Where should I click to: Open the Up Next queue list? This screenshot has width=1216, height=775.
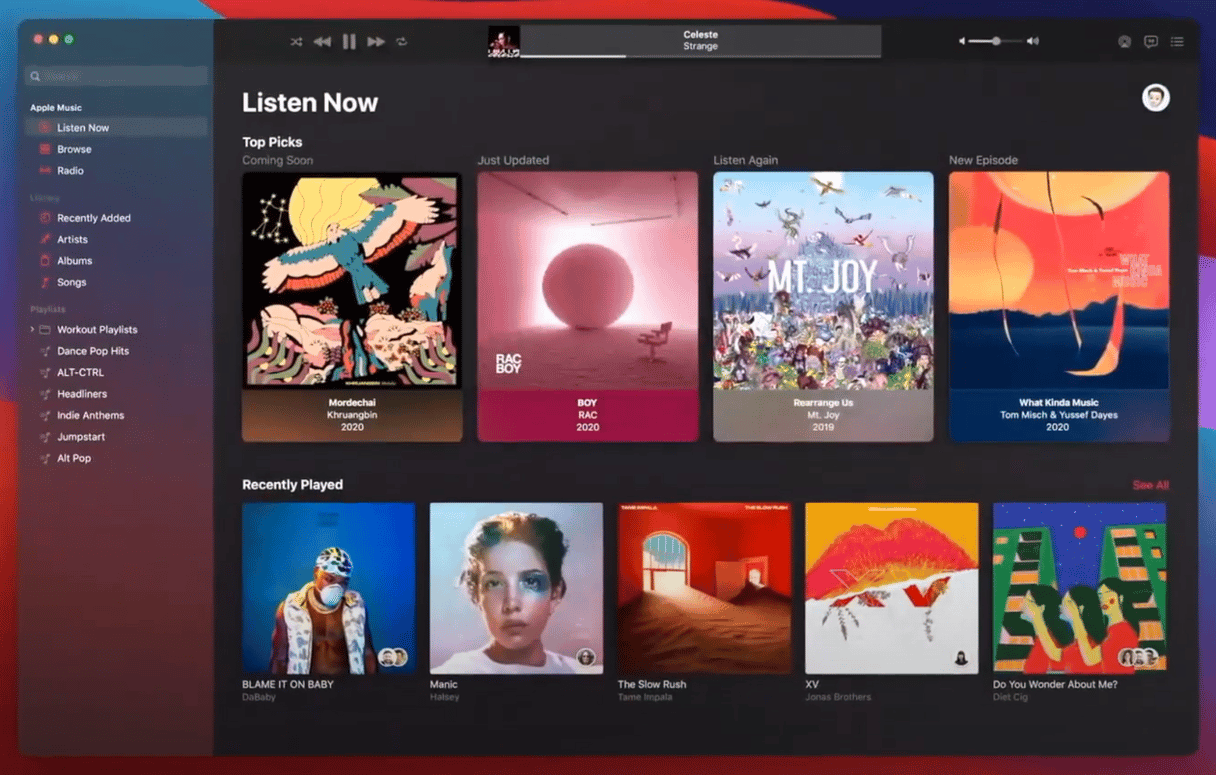coord(1177,42)
